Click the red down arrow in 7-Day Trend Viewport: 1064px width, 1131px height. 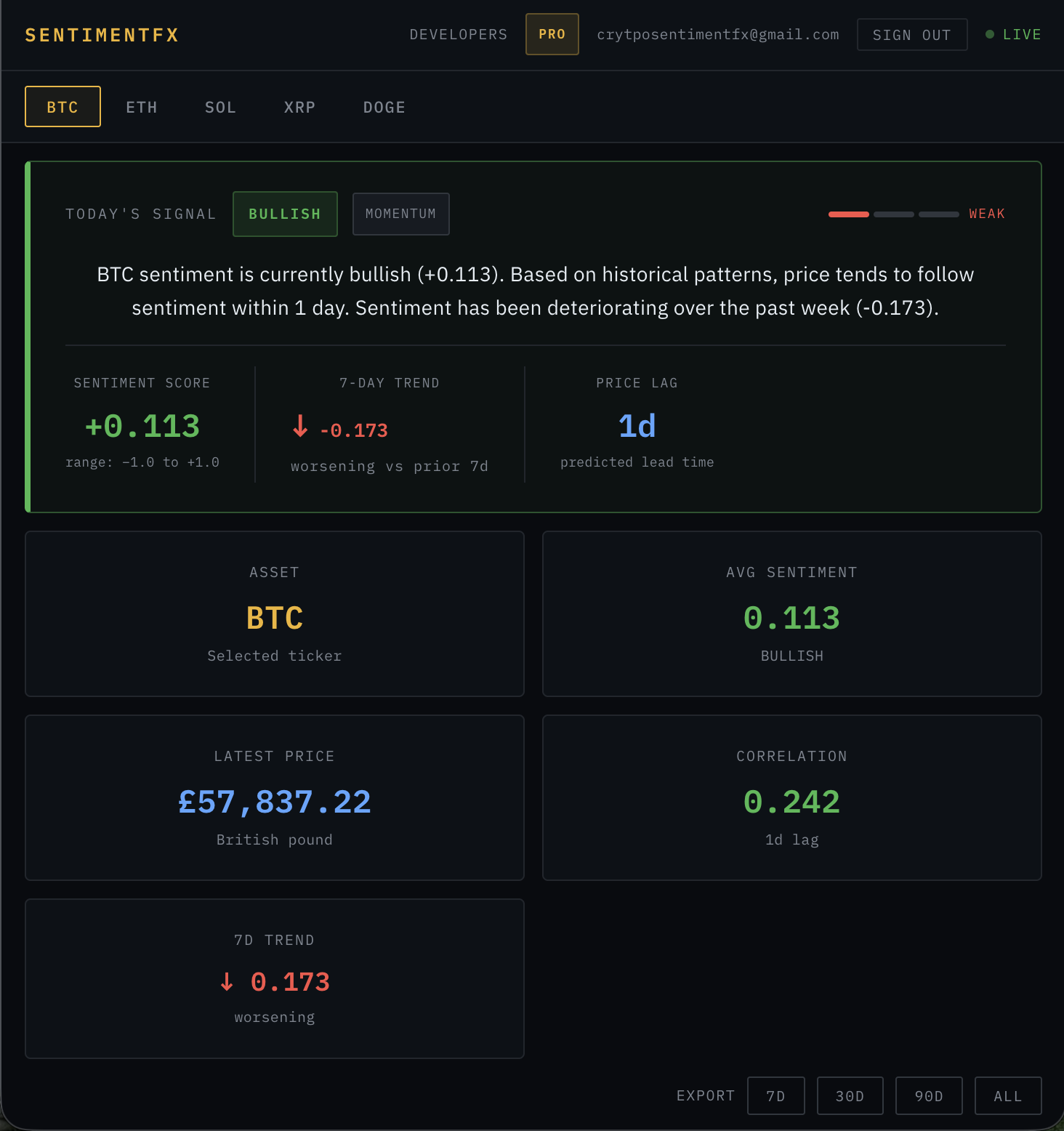(x=300, y=426)
